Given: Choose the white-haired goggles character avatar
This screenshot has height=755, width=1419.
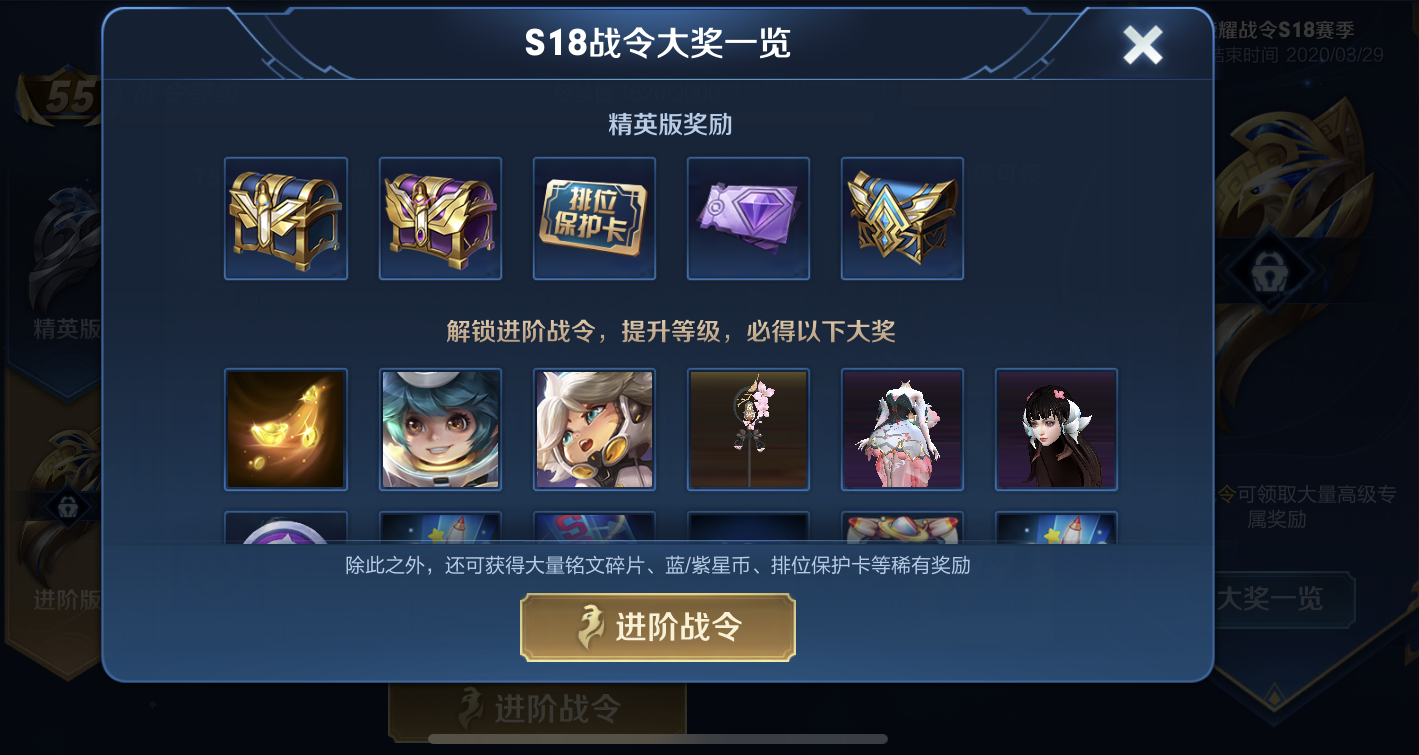Looking at the screenshot, I should [x=594, y=429].
